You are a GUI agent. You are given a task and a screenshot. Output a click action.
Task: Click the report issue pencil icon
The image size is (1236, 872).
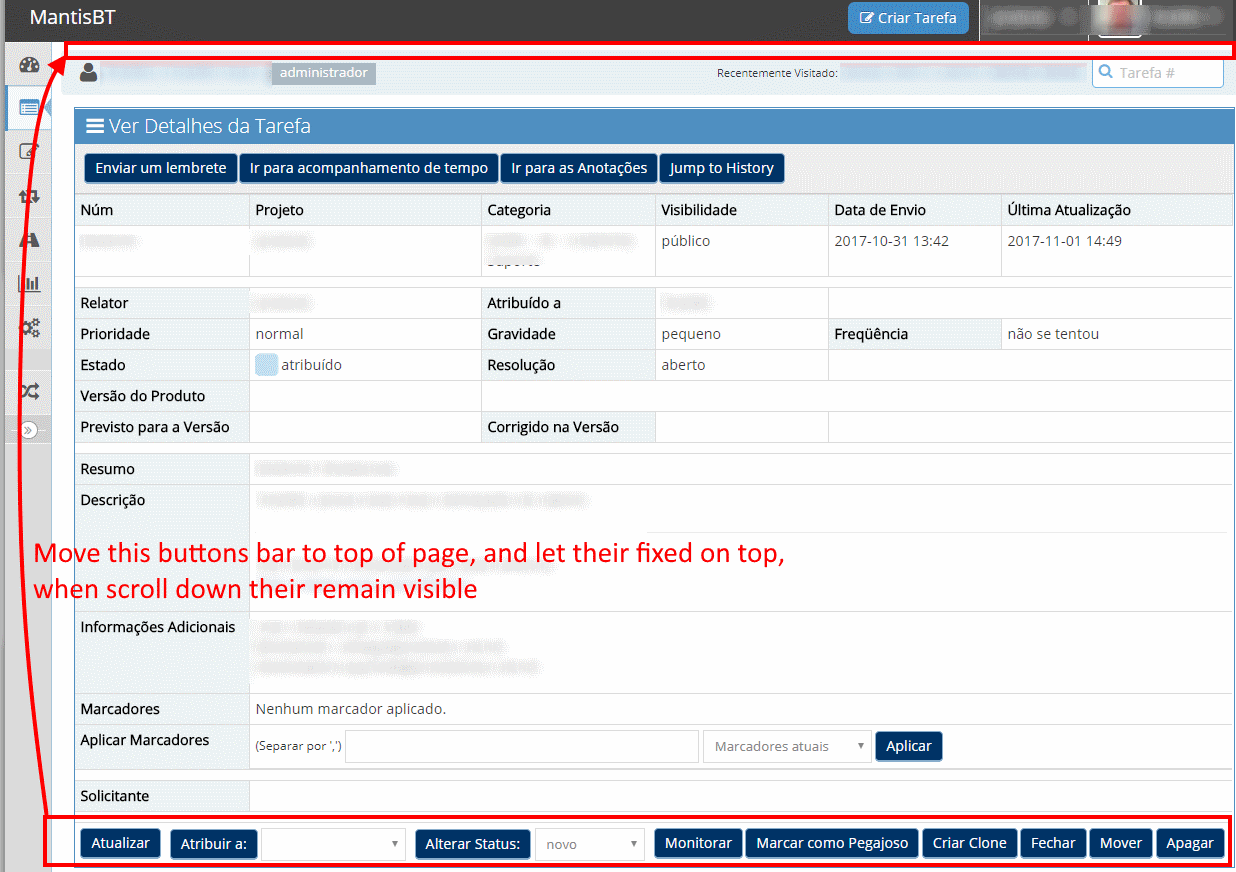29,152
